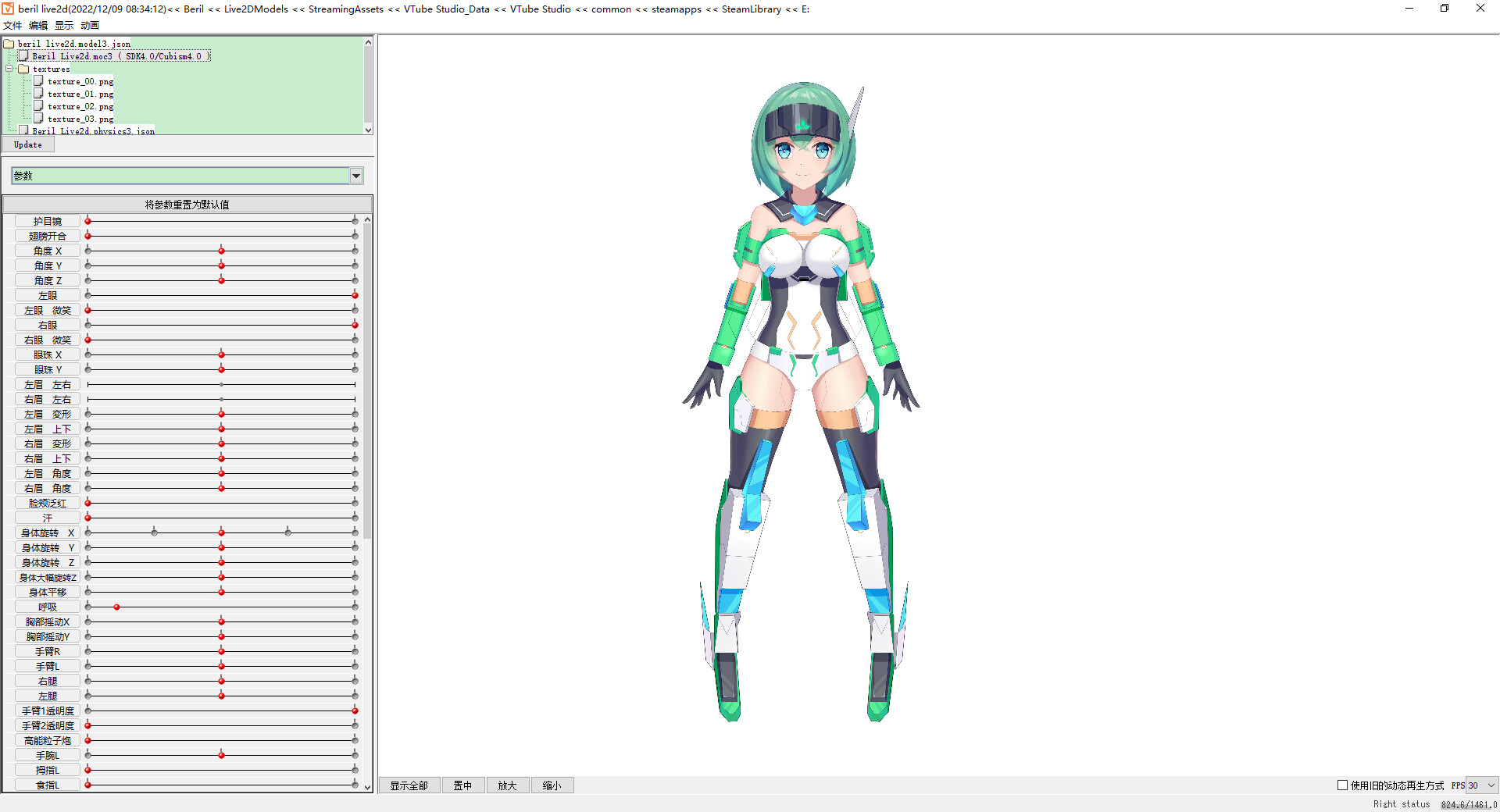Click the 护目镜 parameter label button
The height and width of the screenshot is (812, 1500).
pos(46,221)
